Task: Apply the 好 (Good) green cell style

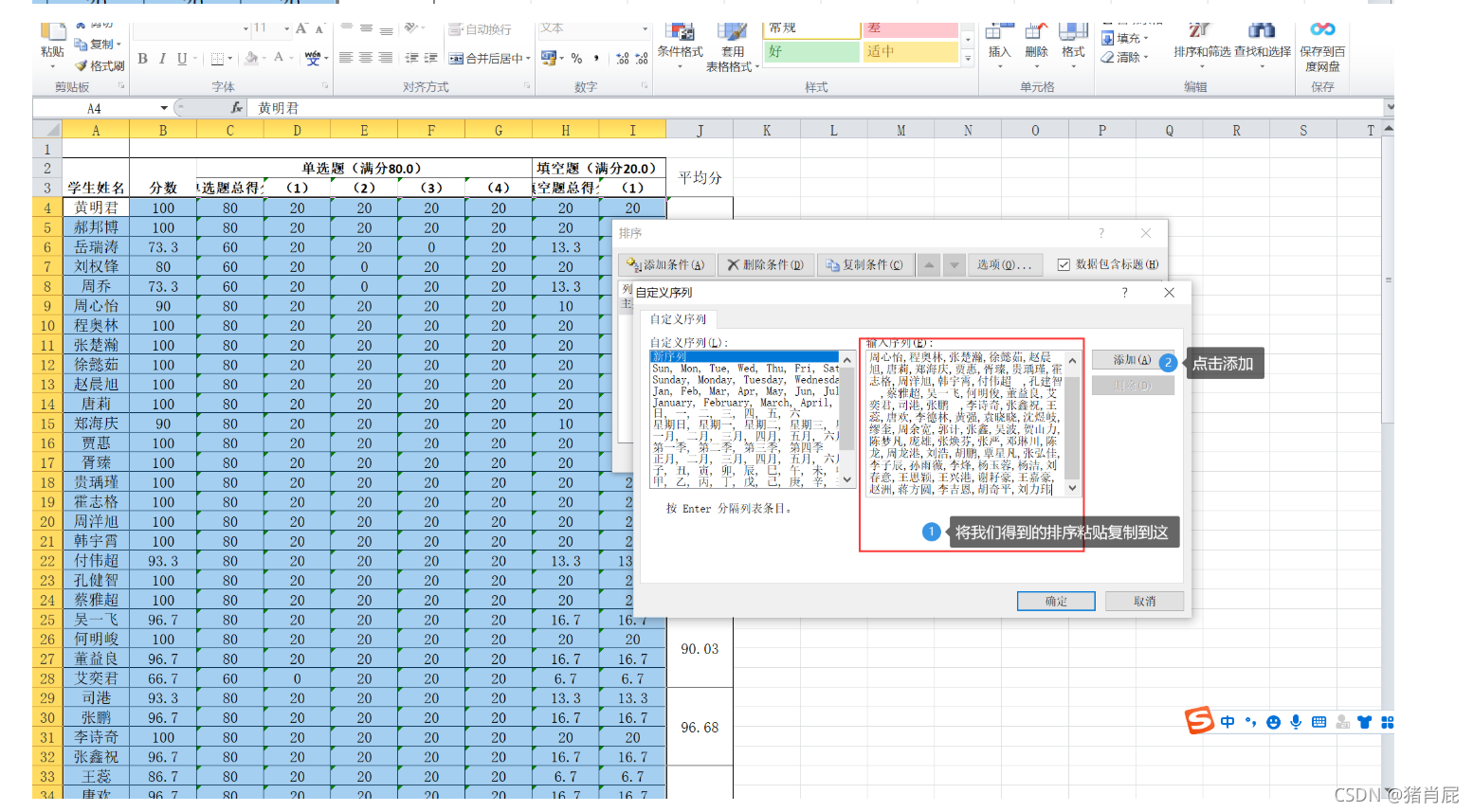Action: [811, 51]
